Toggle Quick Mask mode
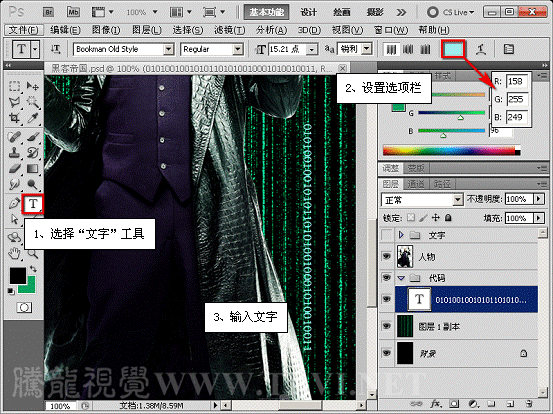This screenshot has height=414, width=553. pyautogui.click(x=24, y=308)
